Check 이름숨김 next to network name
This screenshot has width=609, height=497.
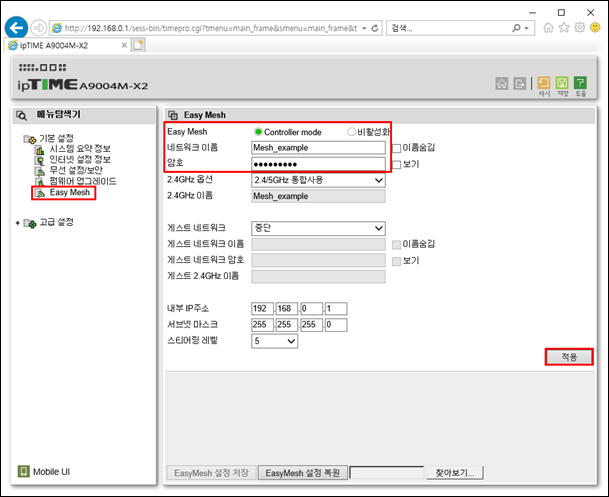point(397,148)
